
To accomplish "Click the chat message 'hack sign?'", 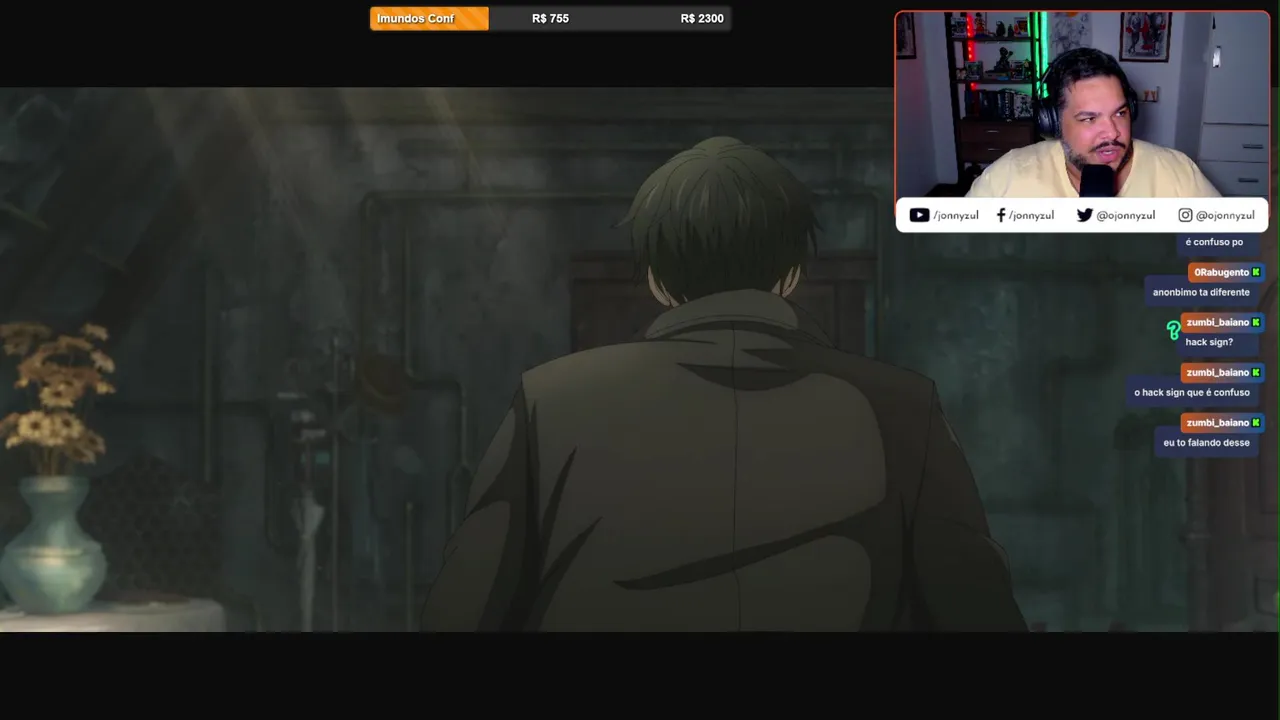I will pos(1209,342).
